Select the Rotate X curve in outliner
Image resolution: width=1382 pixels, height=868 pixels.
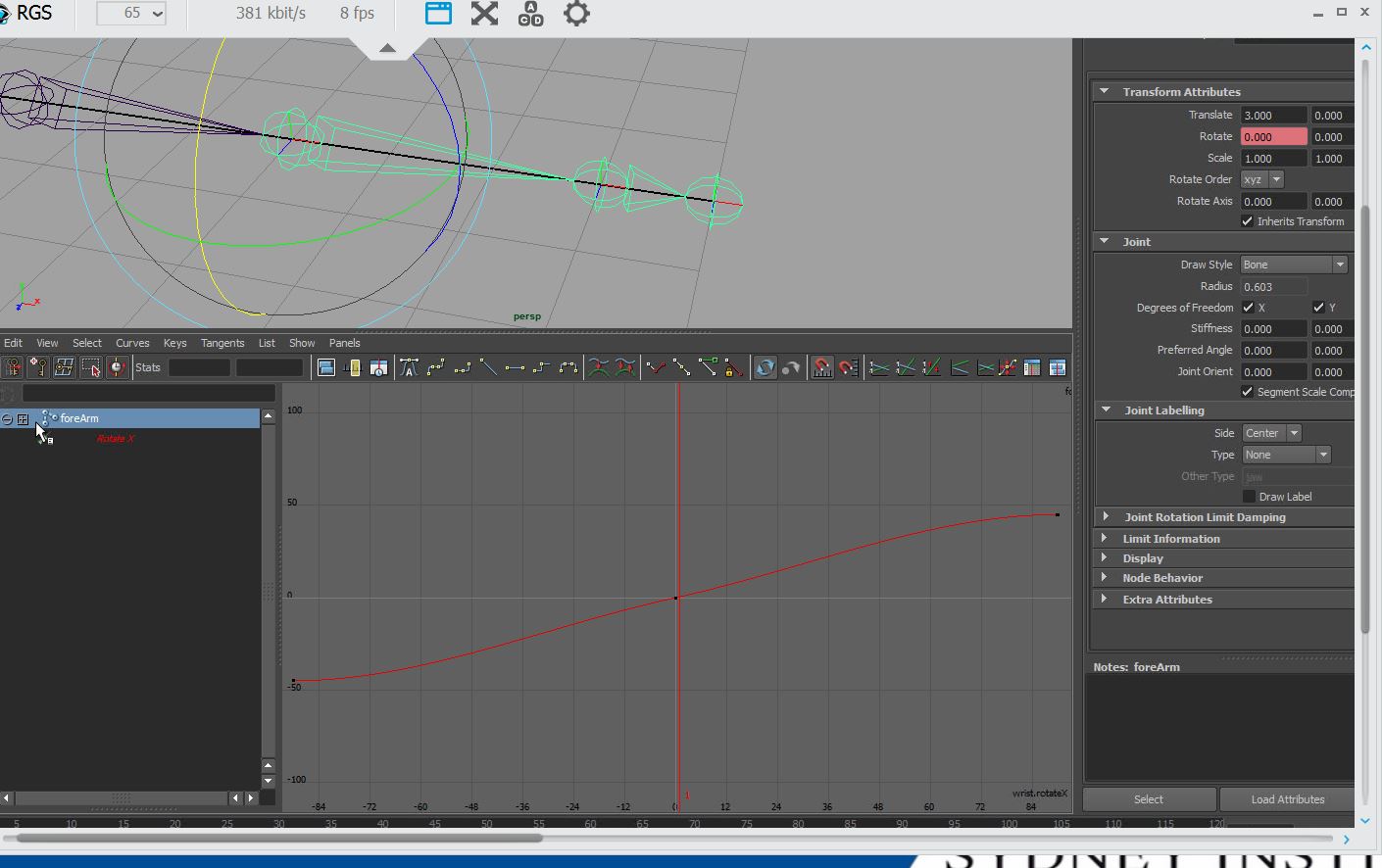click(116, 439)
